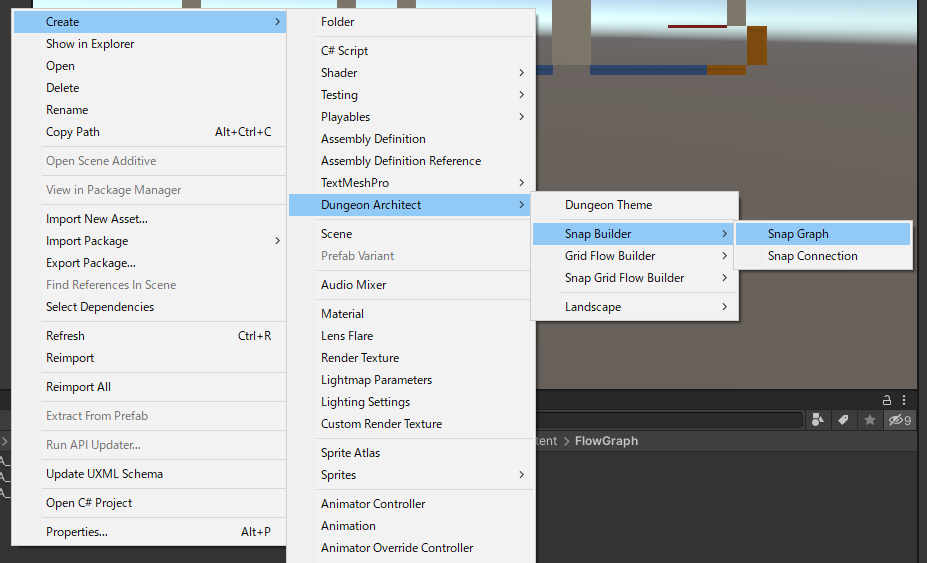Create an Animator Controller
This screenshot has height=563, width=927.
[x=410, y=503]
